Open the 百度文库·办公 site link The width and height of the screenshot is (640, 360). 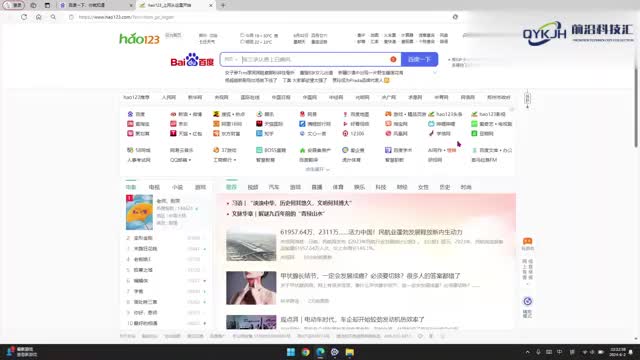point(492,150)
